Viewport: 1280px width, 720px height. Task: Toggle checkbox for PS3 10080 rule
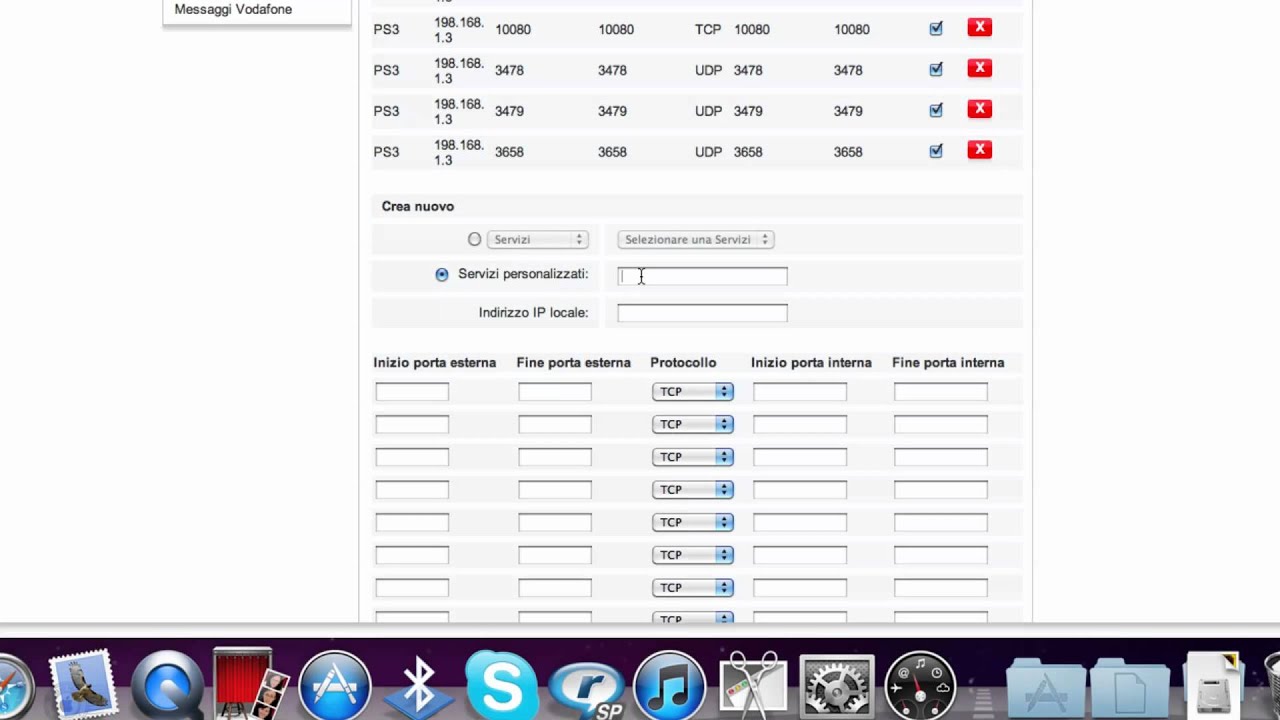click(936, 29)
